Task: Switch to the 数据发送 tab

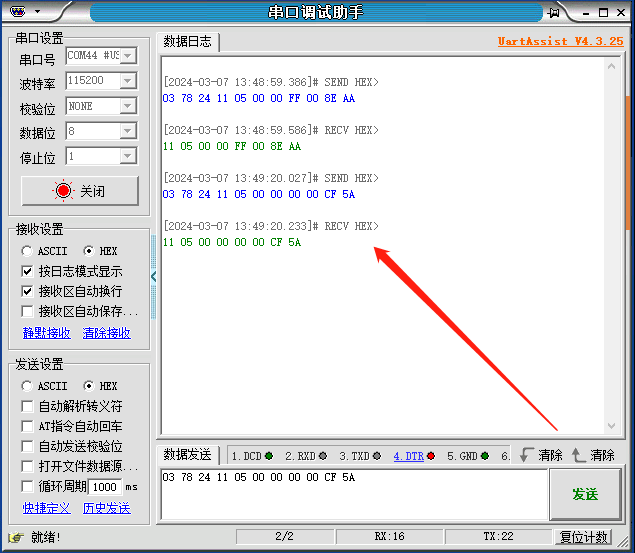Action: tap(187, 455)
